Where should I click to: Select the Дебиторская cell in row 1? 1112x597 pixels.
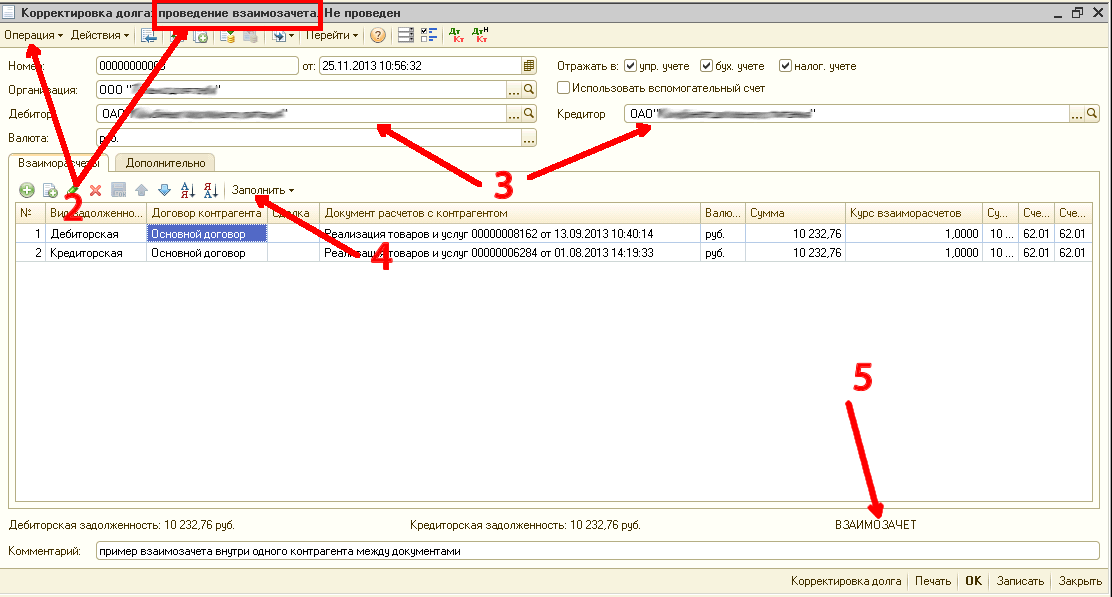[96, 233]
